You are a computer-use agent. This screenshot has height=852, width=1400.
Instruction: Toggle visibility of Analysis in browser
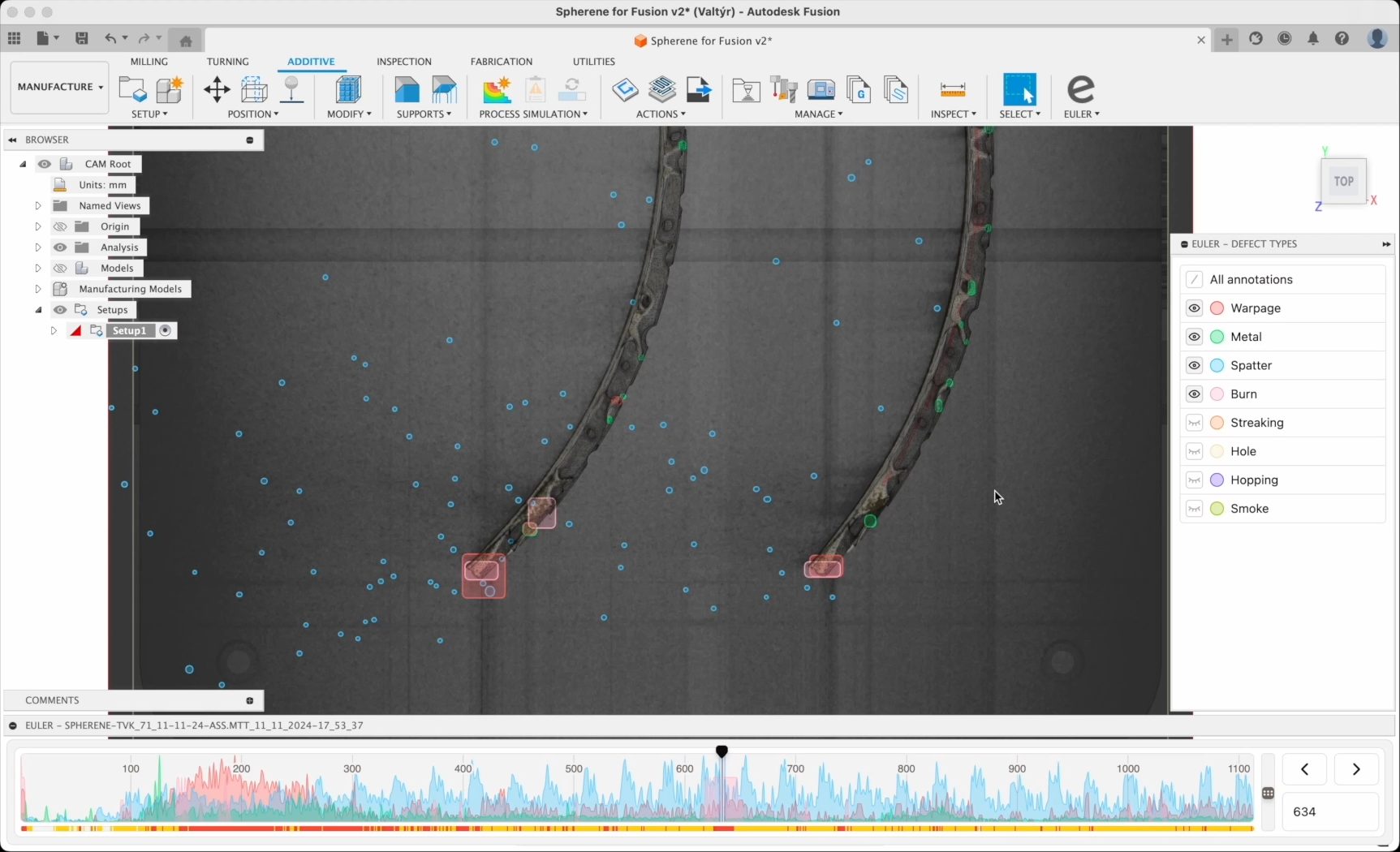pyautogui.click(x=60, y=247)
